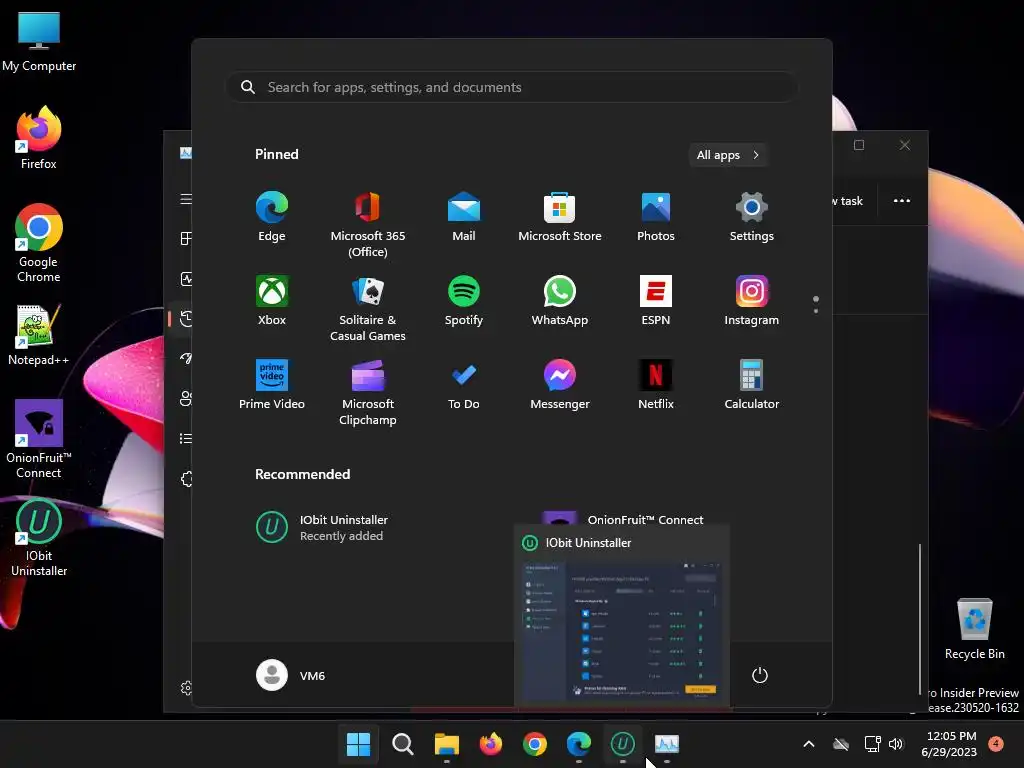1024x768 pixels.
Task: Open recommended OnionFruit Connect entry
Action: click(645, 519)
